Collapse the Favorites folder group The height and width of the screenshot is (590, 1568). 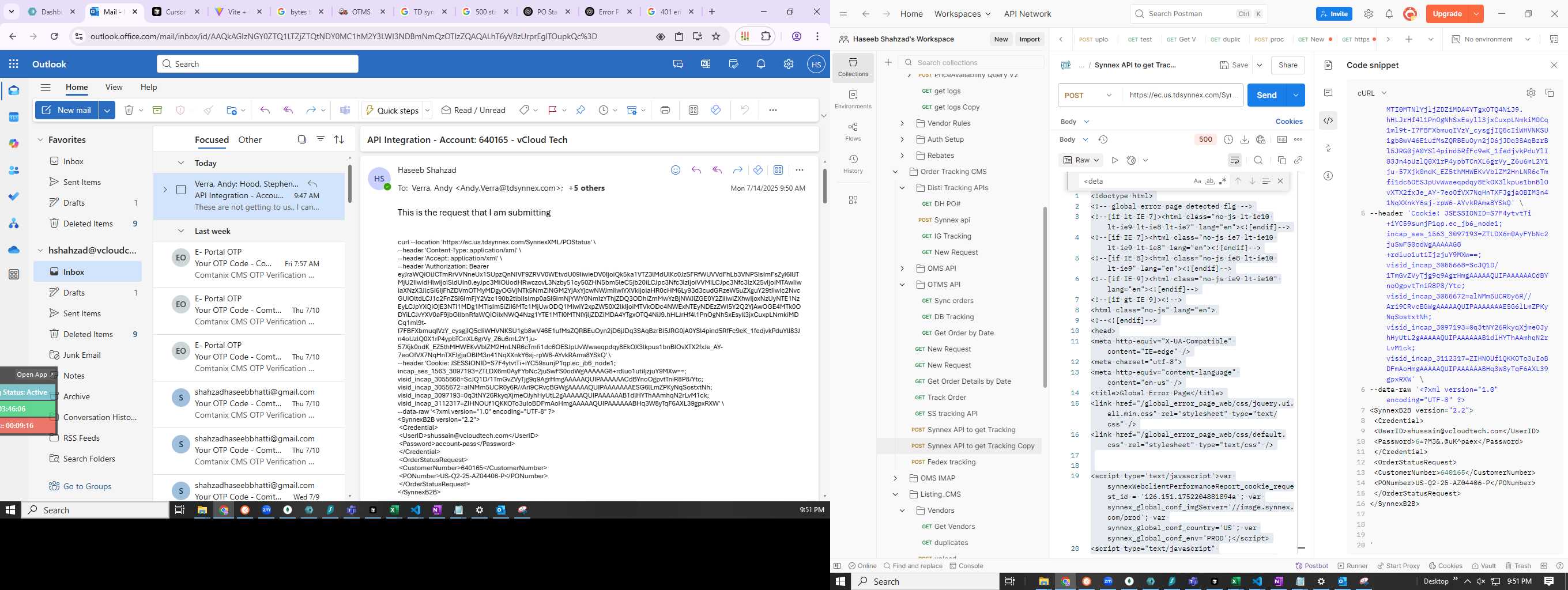[40, 140]
